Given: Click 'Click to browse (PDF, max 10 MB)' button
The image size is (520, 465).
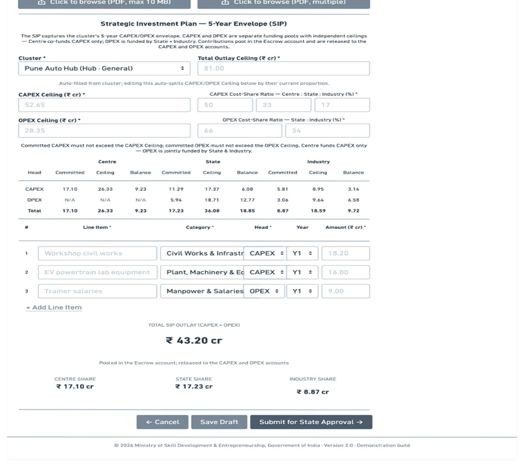Looking at the screenshot, I should (x=104, y=3).
